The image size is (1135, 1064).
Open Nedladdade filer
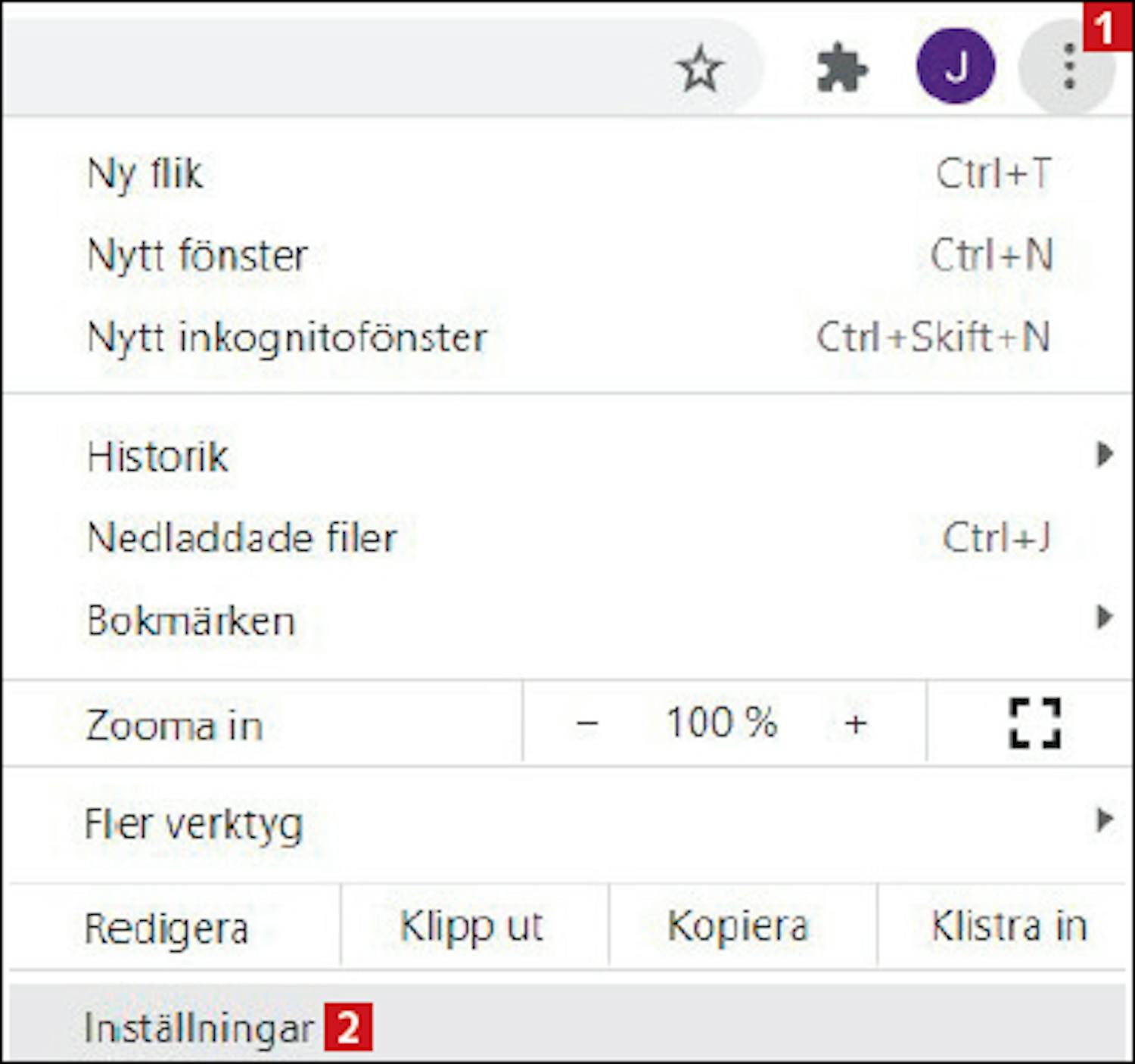pos(242,538)
